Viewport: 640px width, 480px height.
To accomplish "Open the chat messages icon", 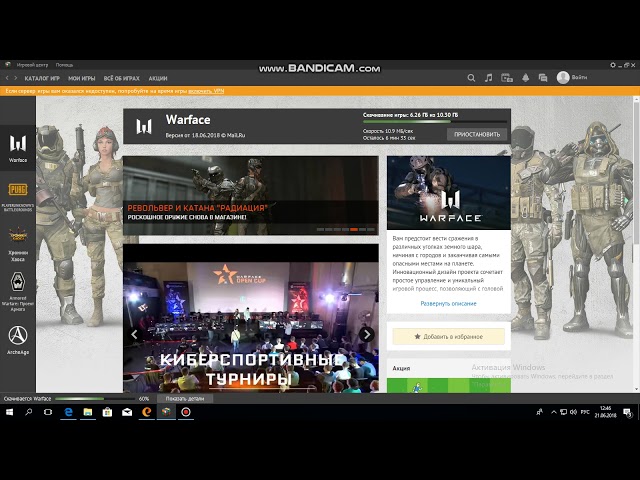I will tap(543, 78).
